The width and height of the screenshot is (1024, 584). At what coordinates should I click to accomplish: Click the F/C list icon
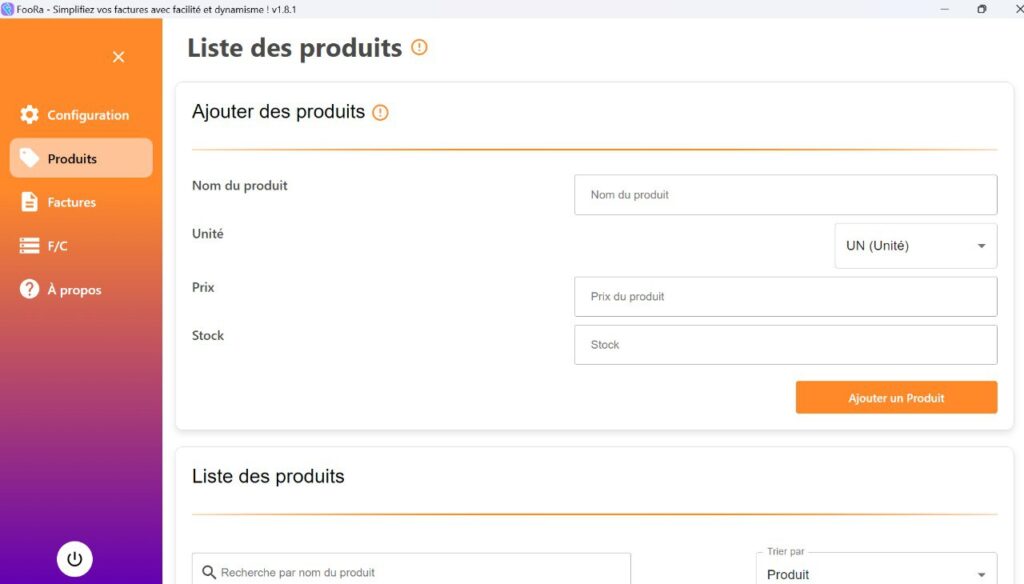(x=29, y=246)
